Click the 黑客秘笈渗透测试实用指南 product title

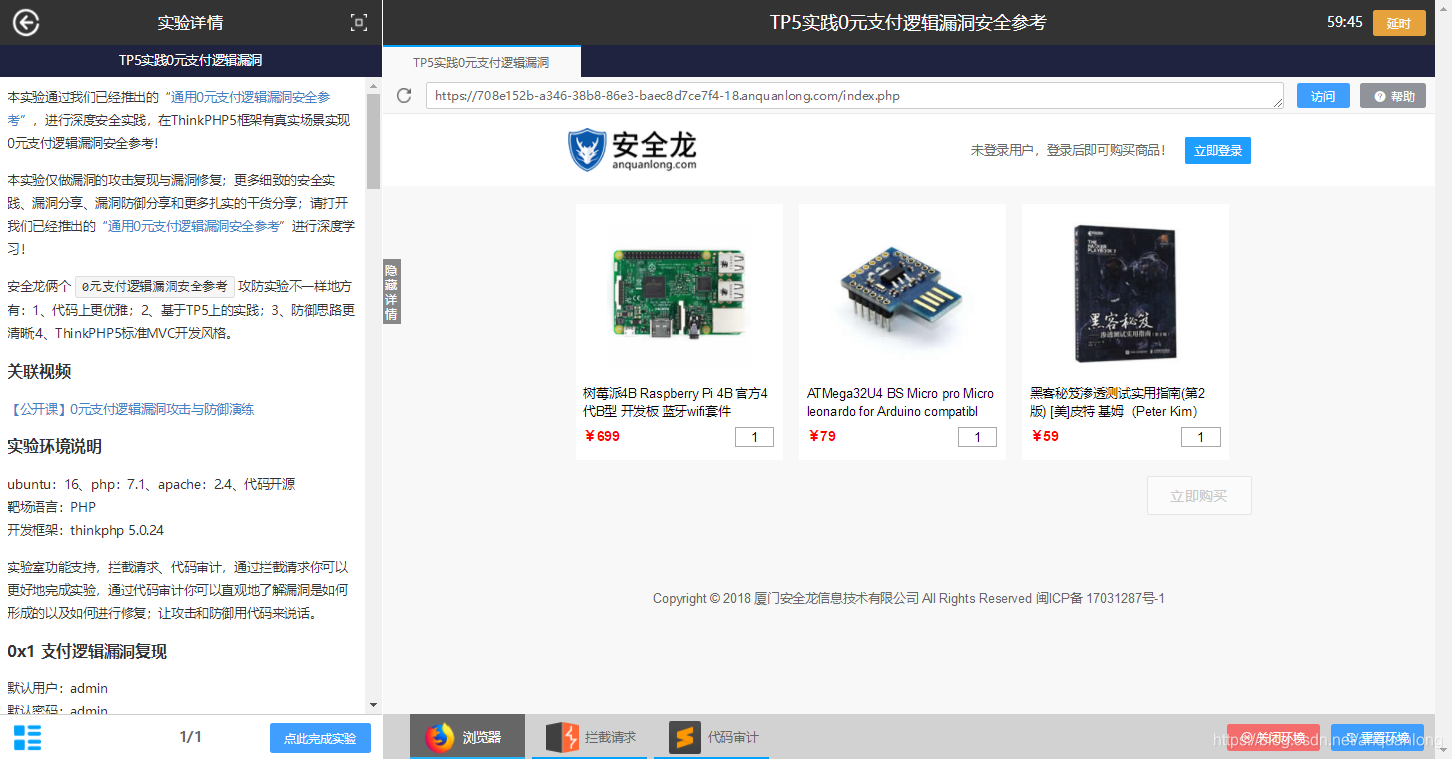(x=1118, y=402)
